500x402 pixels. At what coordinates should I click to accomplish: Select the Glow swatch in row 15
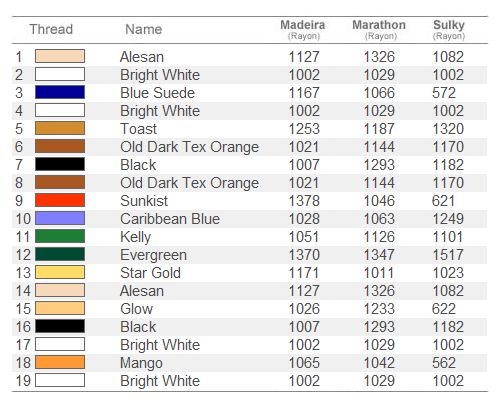point(60,308)
